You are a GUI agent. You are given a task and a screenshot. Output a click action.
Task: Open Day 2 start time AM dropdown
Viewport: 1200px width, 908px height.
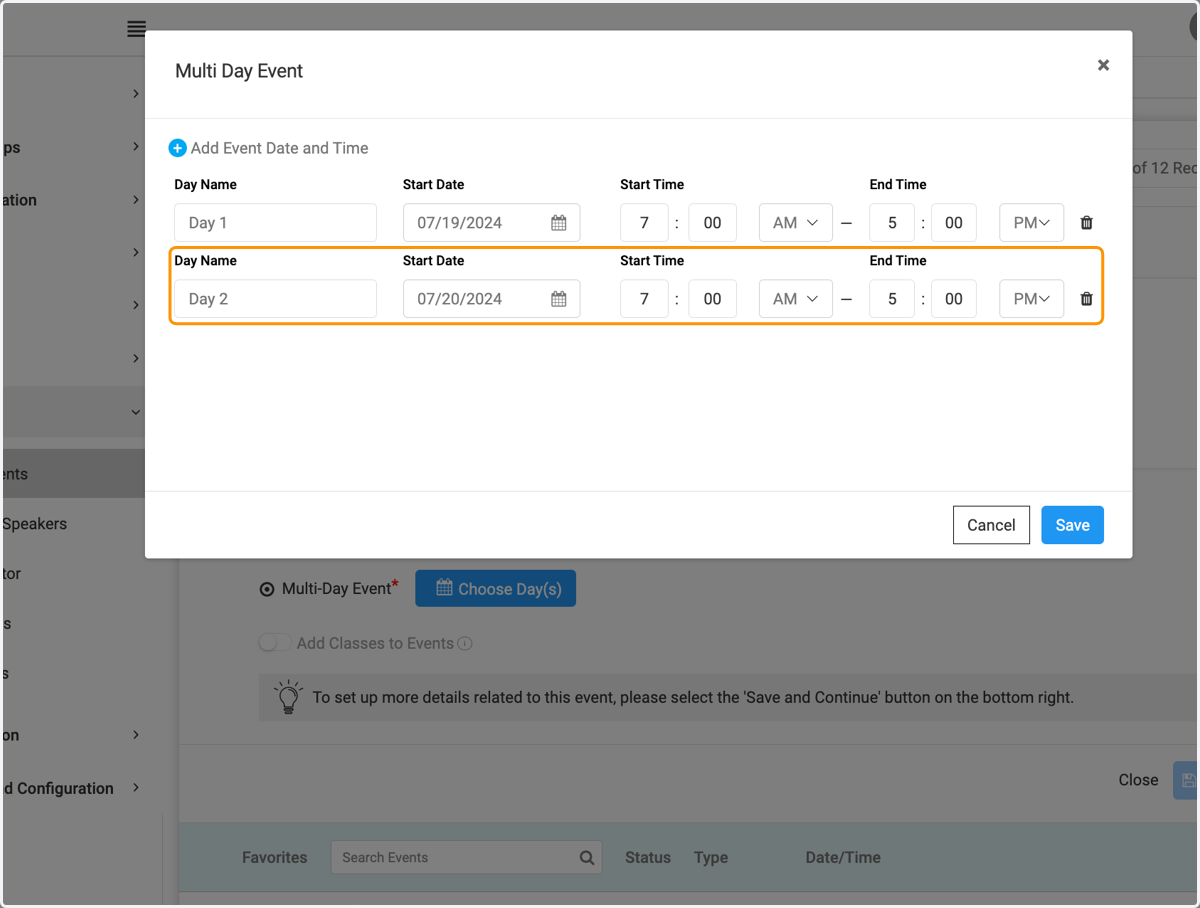[x=796, y=299]
